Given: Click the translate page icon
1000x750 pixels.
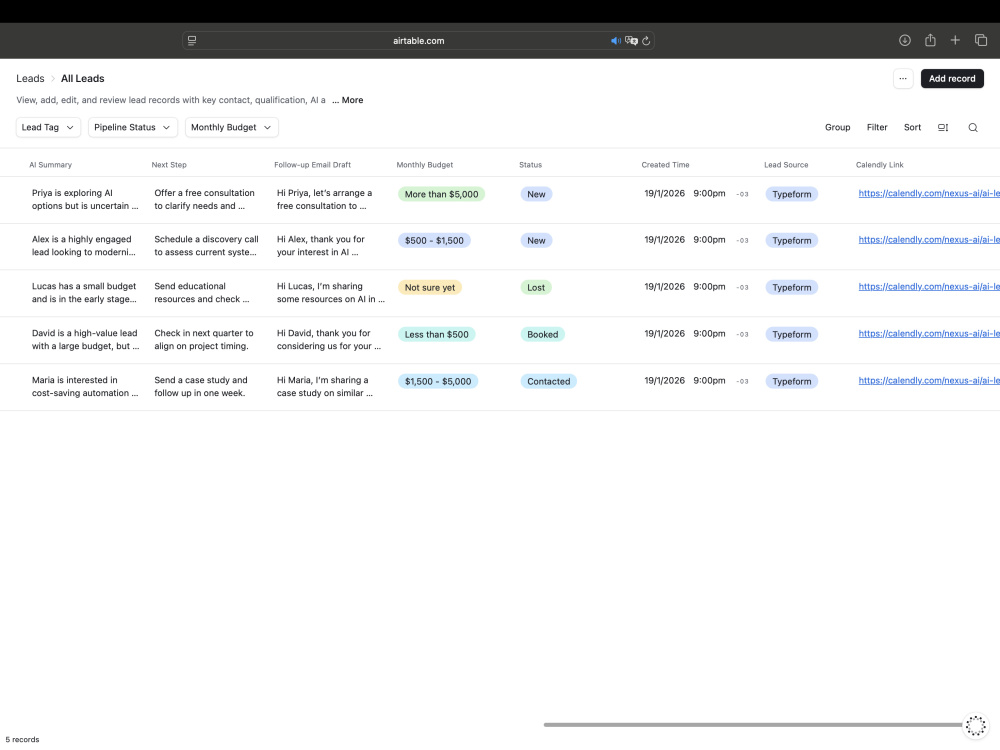Looking at the screenshot, I should [x=631, y=41].
